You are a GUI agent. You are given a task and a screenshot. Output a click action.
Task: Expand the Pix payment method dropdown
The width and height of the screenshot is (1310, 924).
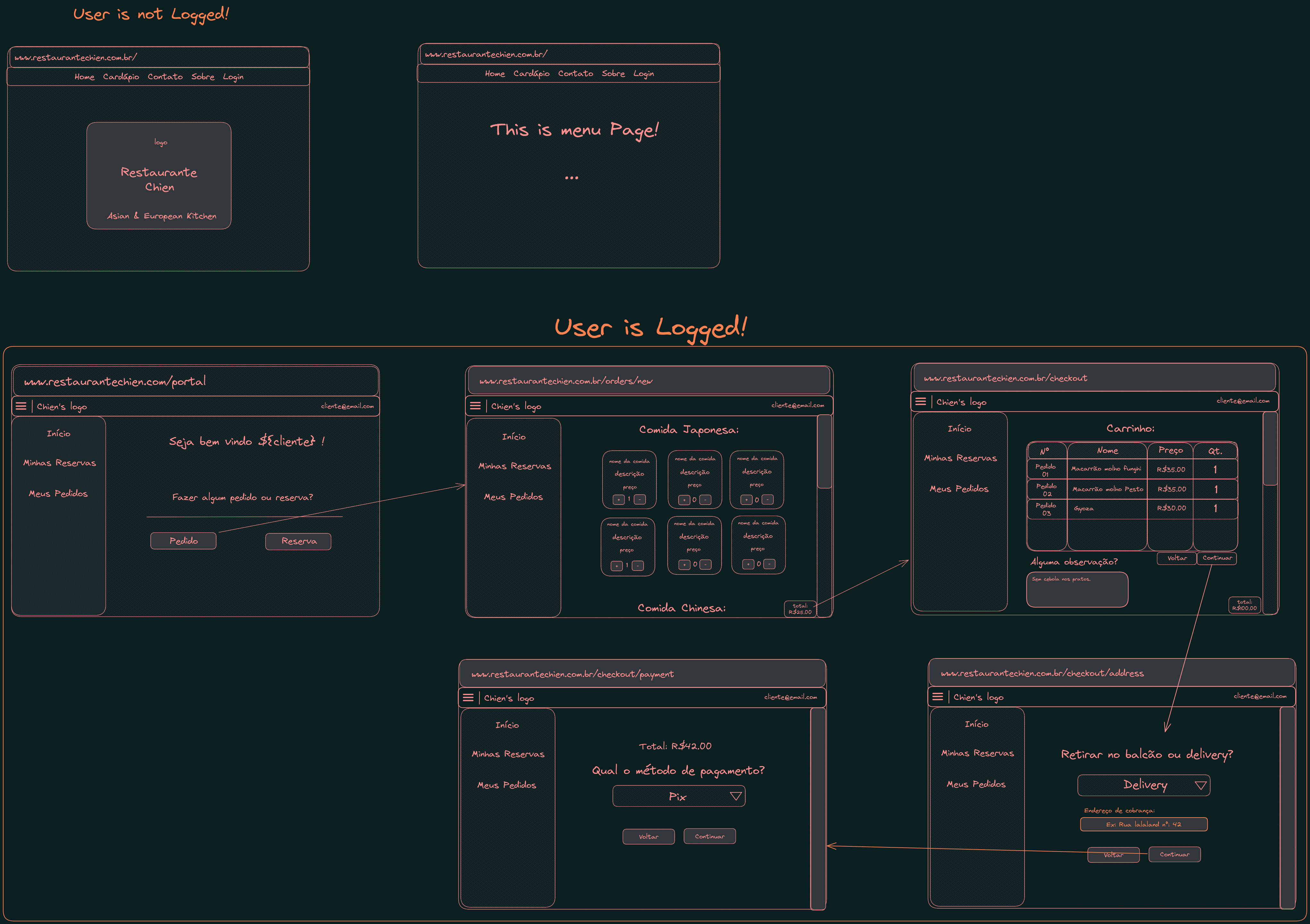[x=735, y=796]
